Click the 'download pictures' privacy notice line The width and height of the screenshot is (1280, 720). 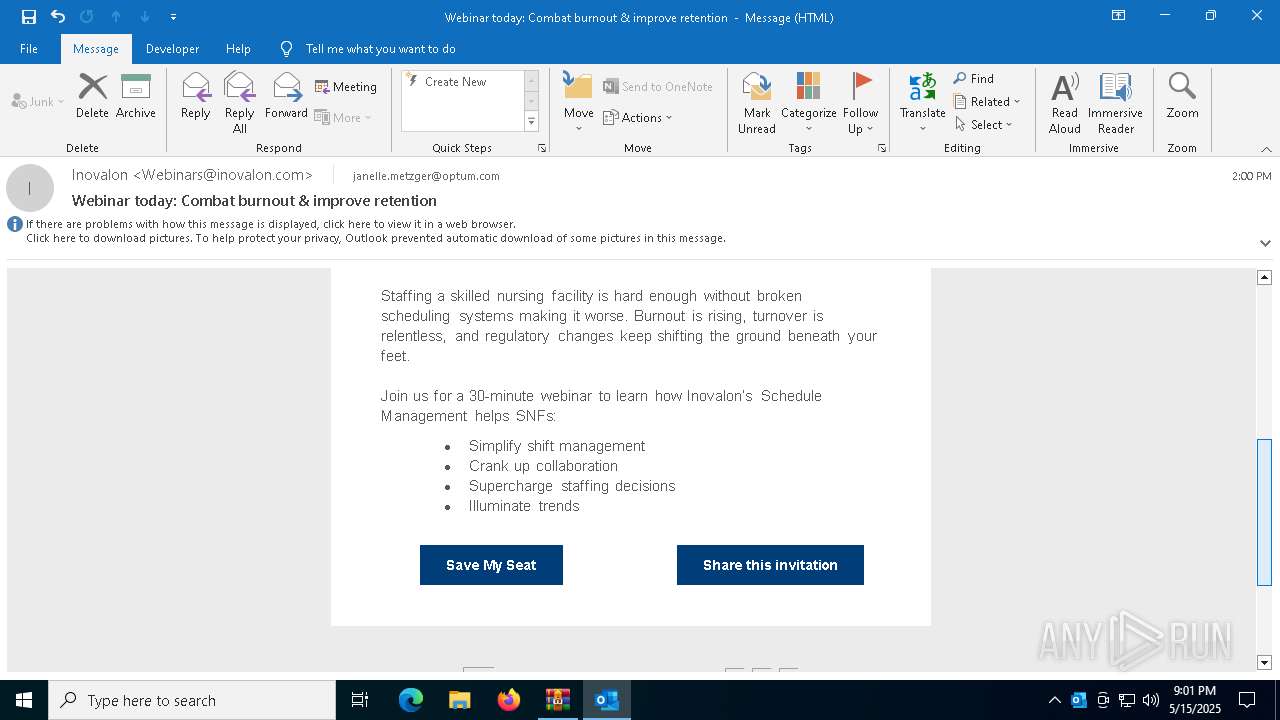[x=376, y=238]
